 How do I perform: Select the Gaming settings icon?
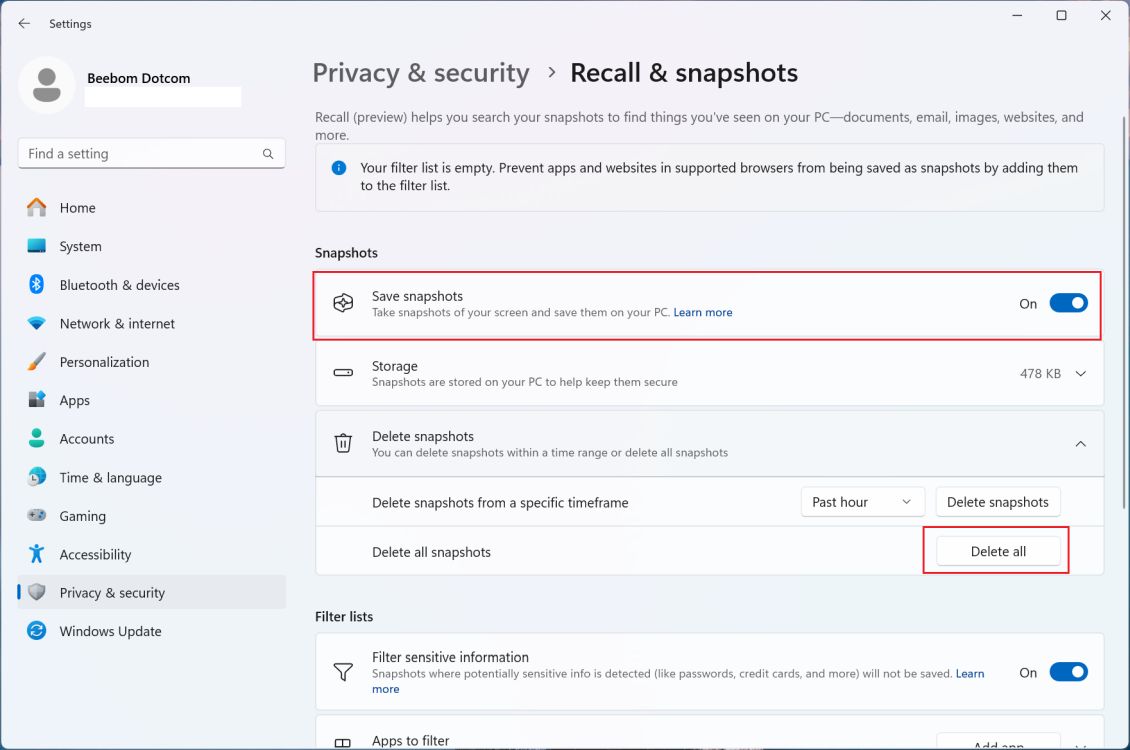[x=84, y=515]
